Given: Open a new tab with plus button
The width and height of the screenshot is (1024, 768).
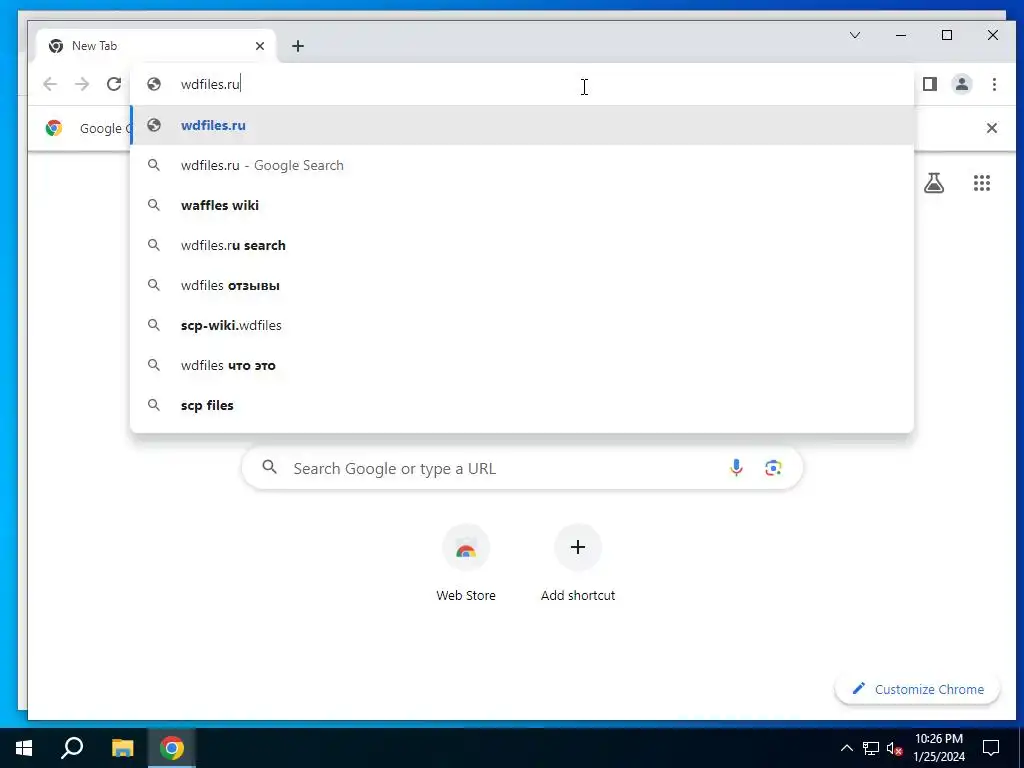Looking at the screenshot, I should pyautogui.click(x=298, y=46).
